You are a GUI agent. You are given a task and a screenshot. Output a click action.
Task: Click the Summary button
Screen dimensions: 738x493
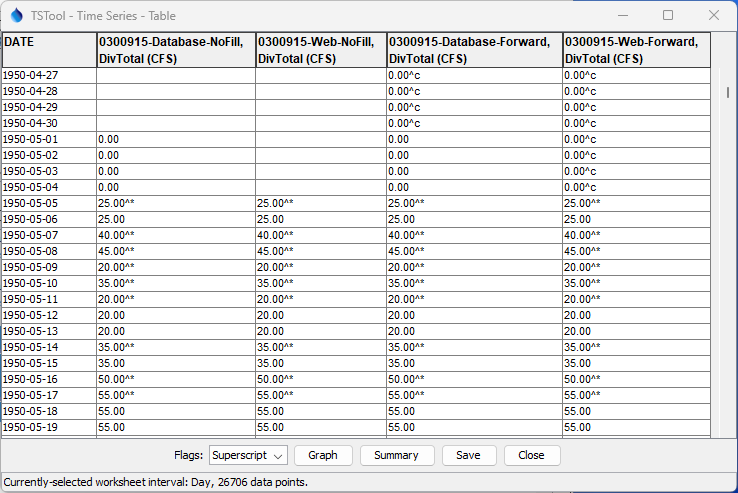pyautogui.click(x=396, y=455)
